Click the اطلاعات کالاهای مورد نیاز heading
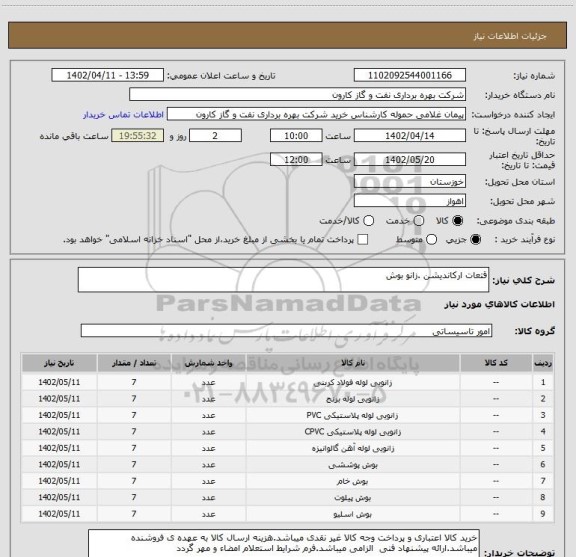The image size is (576, 557). pos(500,305)
